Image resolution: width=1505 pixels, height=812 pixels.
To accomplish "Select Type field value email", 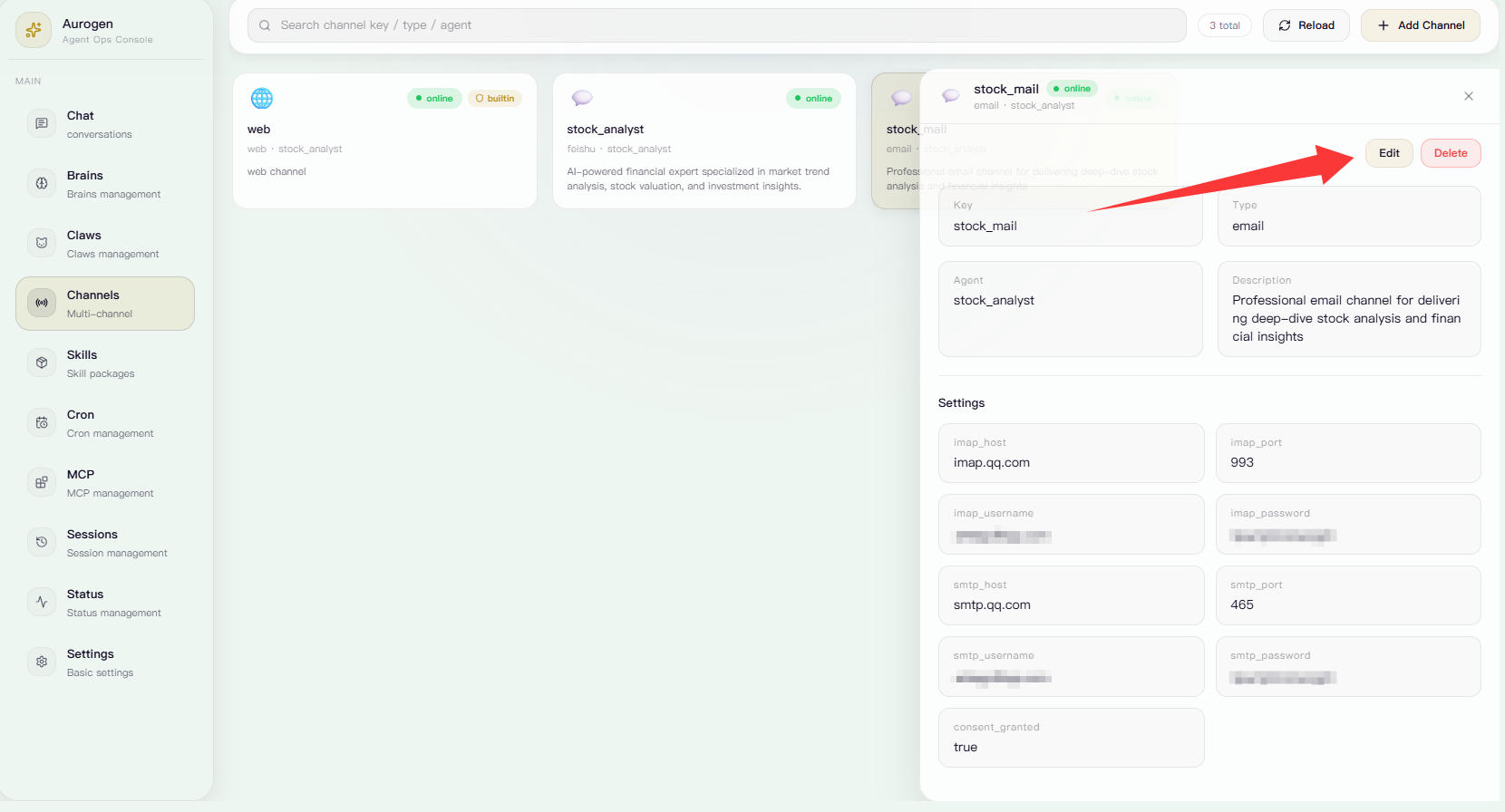I will click(x=1248, y=226).
